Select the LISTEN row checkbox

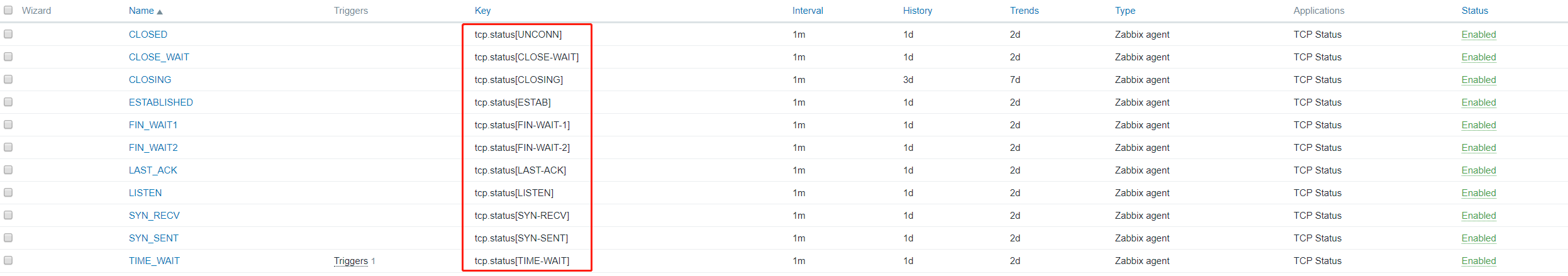(x=8, y=193)
